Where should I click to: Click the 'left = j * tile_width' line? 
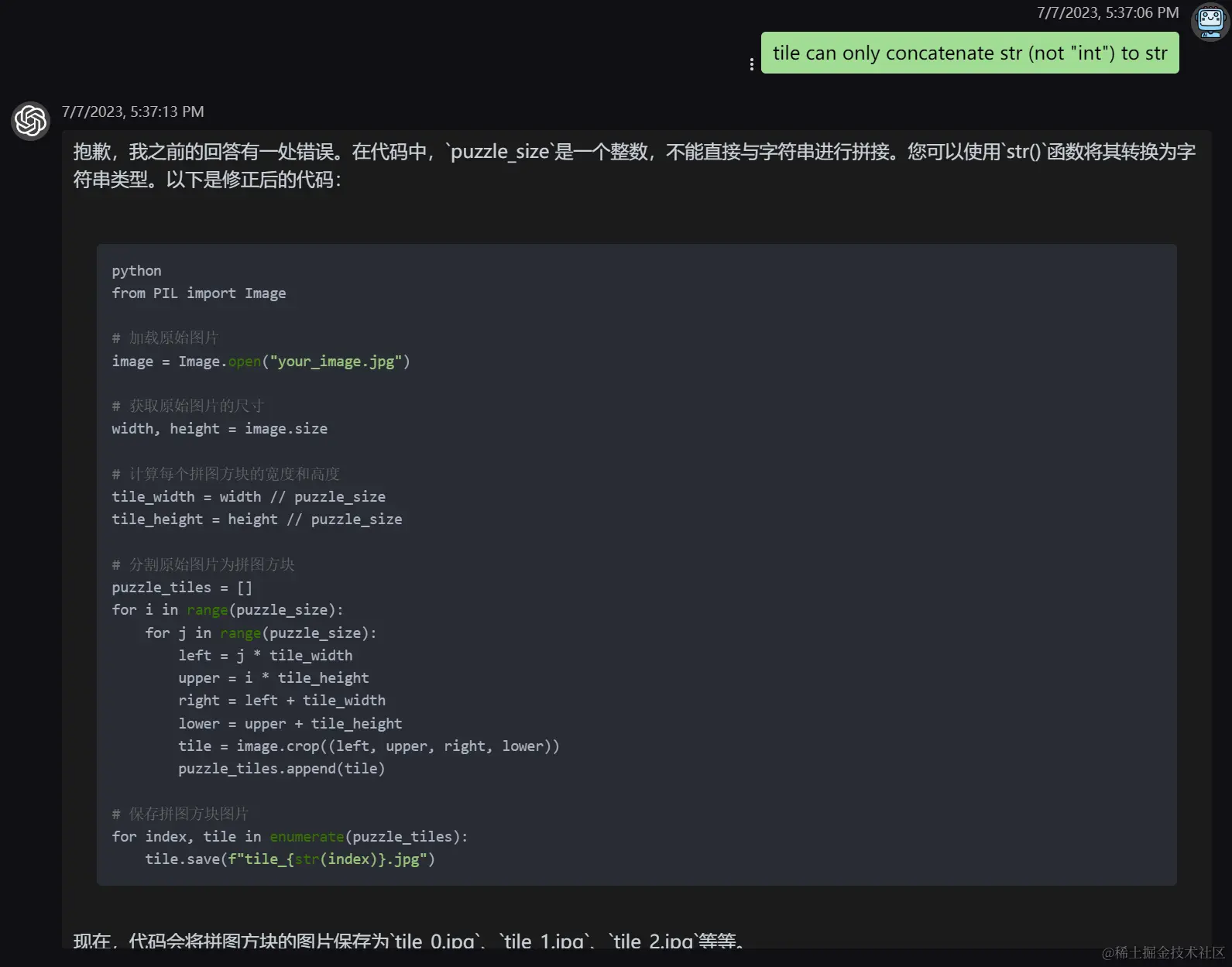tap(266, 656)
